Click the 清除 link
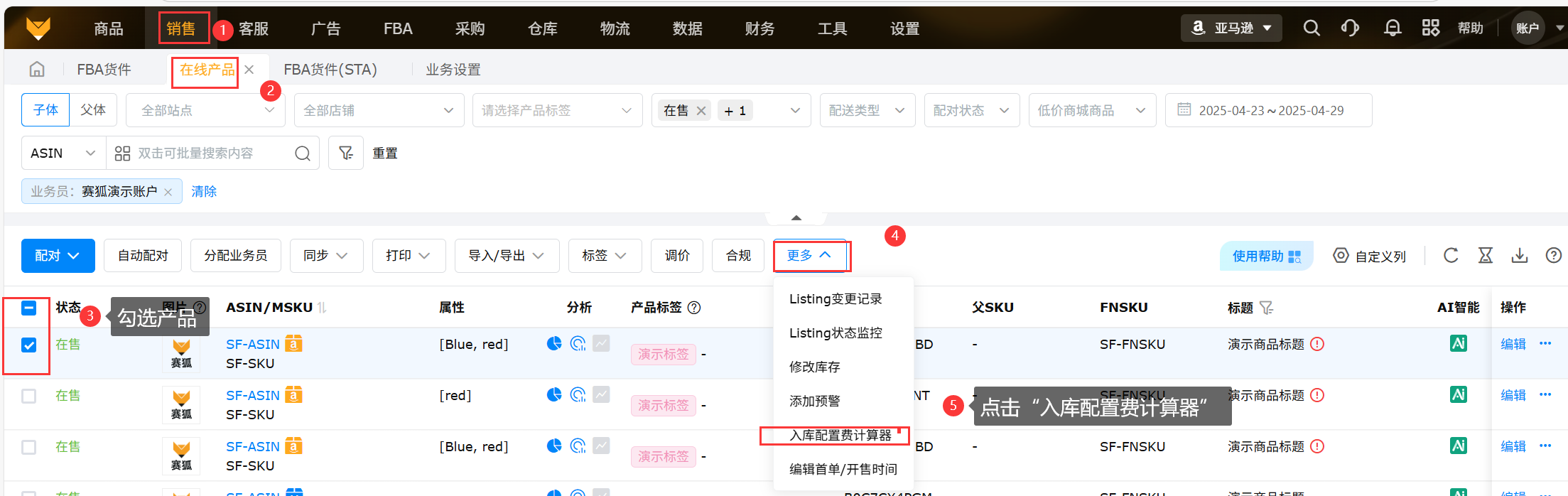Screen dimensions: 1568x496 coord(204,191)
